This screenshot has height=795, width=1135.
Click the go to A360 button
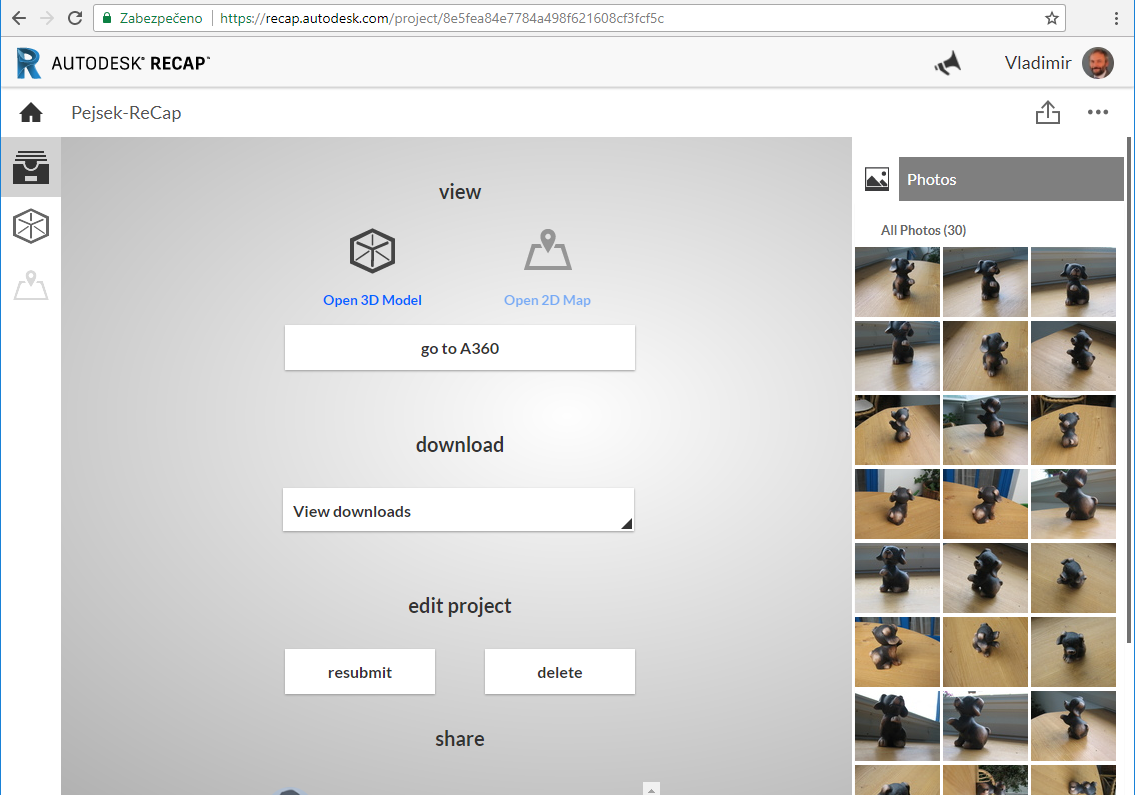click(460, 348)
